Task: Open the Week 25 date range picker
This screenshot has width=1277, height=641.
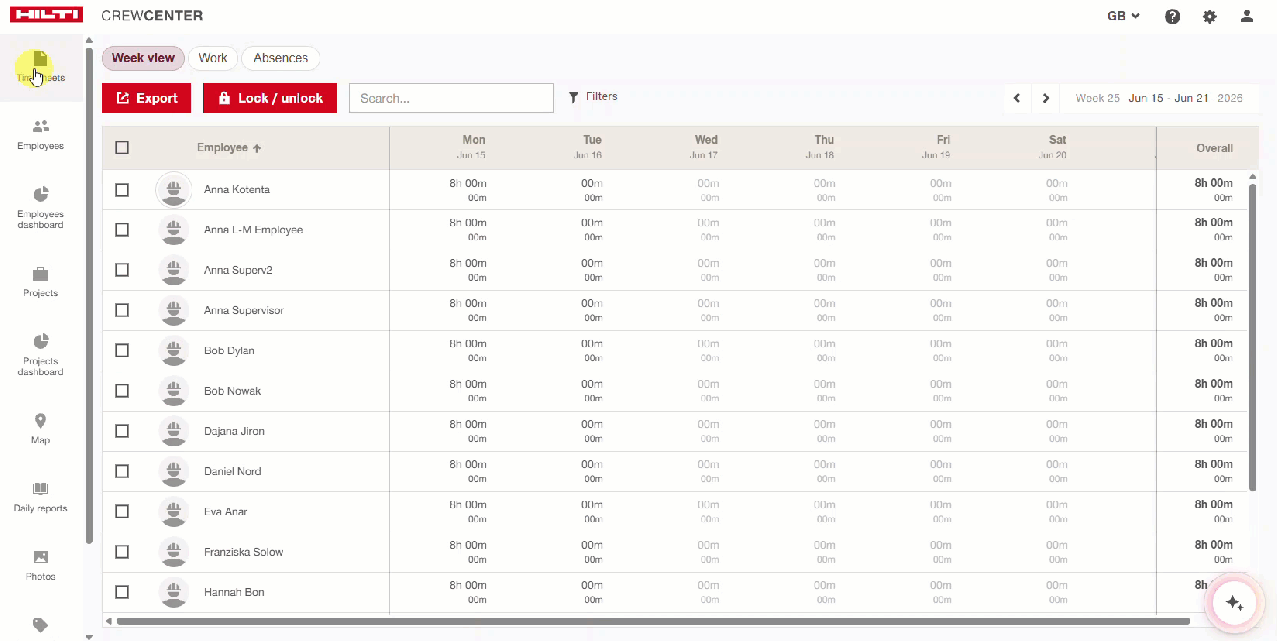Action: click(1159, 98)
